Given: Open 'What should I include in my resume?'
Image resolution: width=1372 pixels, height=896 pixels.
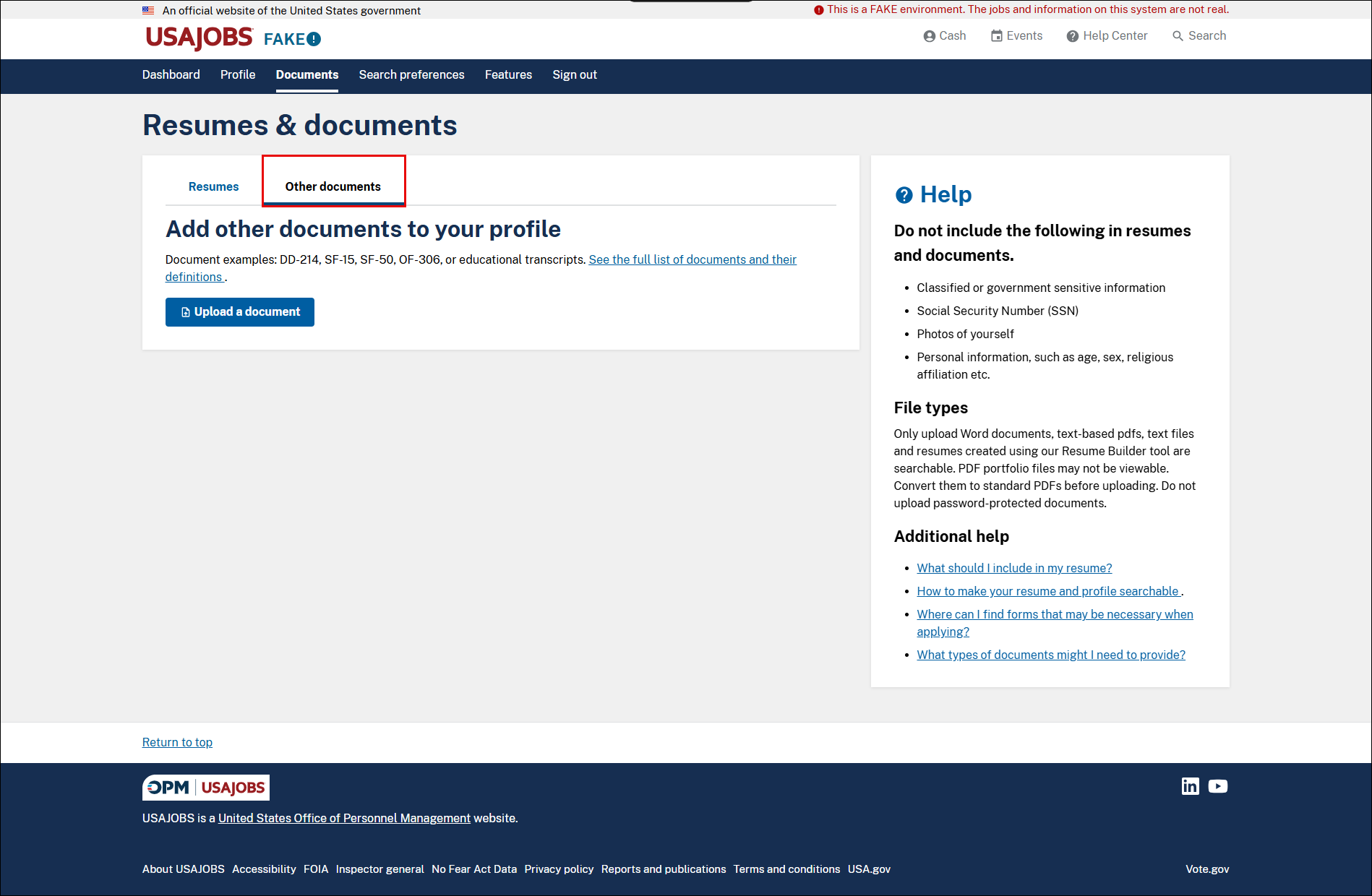Looking at the screenshot, I should [1014, 568].
